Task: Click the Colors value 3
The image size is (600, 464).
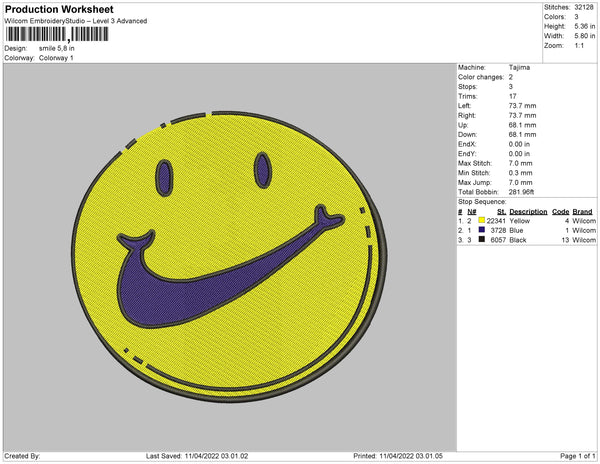Action: click(576, 17)
